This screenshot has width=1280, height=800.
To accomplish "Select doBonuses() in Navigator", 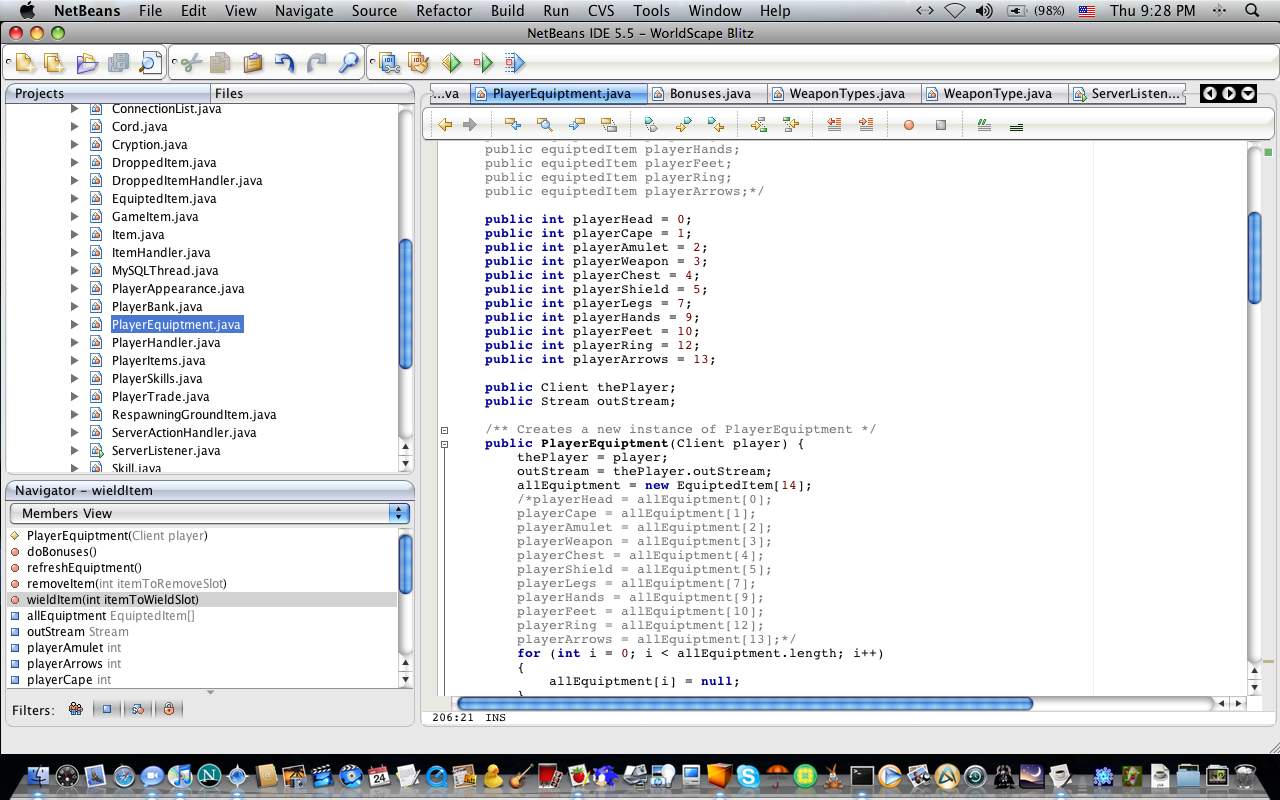I will 62,552.
